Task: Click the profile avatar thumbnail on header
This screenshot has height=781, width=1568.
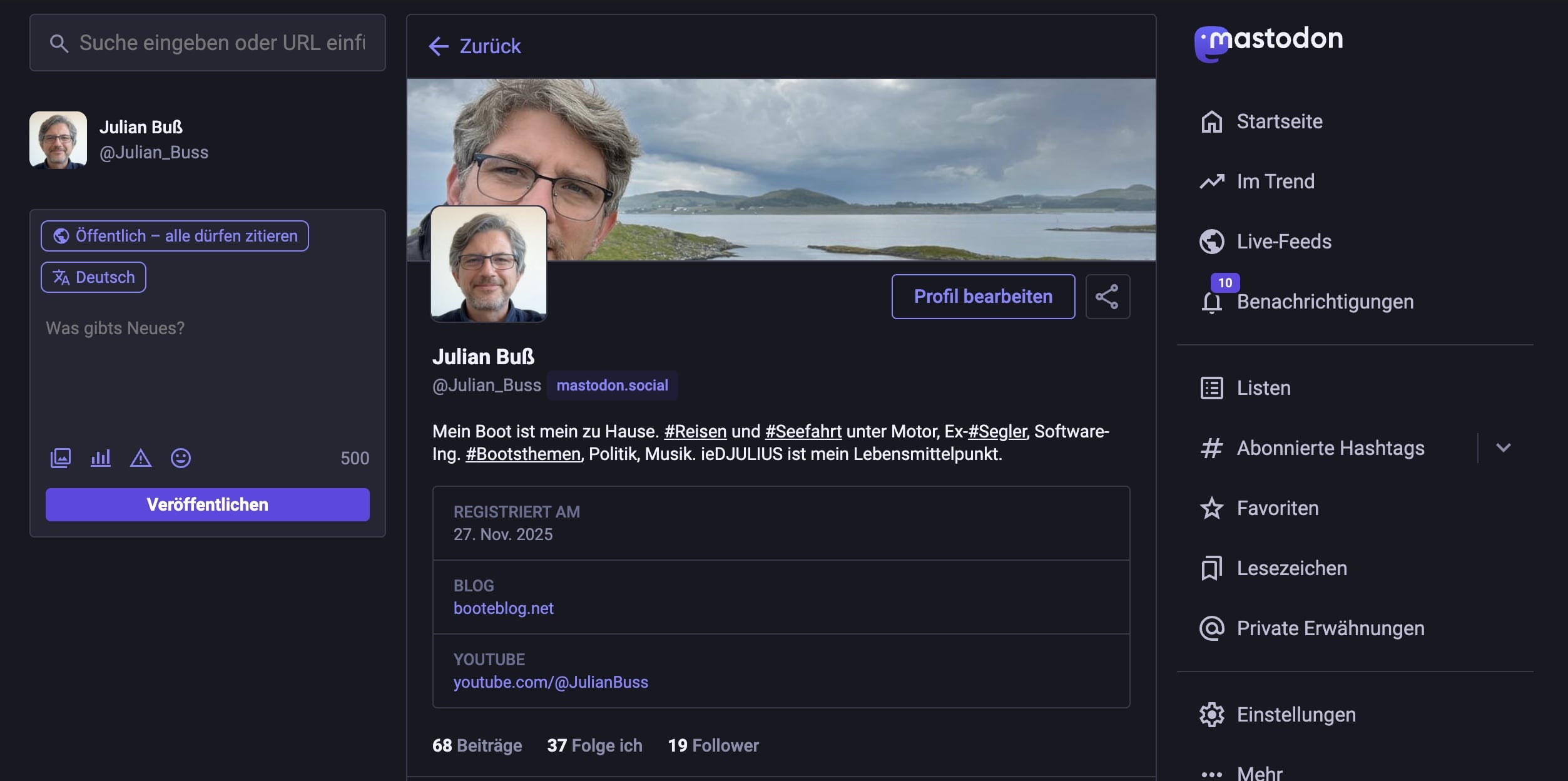Action: click(x=489, y=264)
